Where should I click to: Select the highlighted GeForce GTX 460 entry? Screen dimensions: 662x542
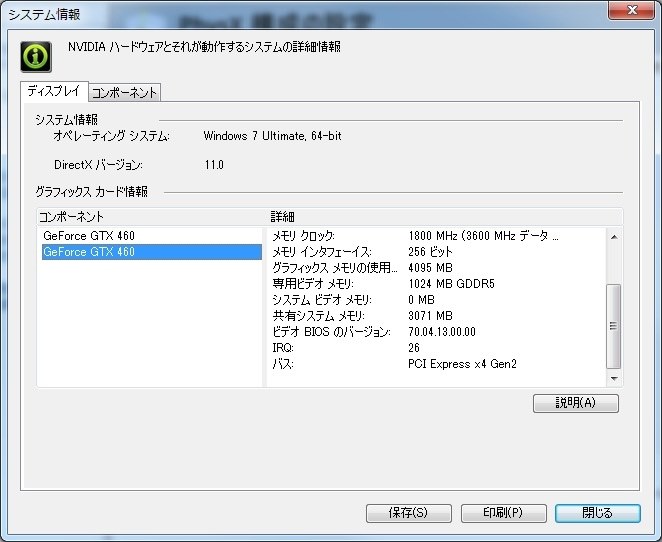(x=152, y=252)
